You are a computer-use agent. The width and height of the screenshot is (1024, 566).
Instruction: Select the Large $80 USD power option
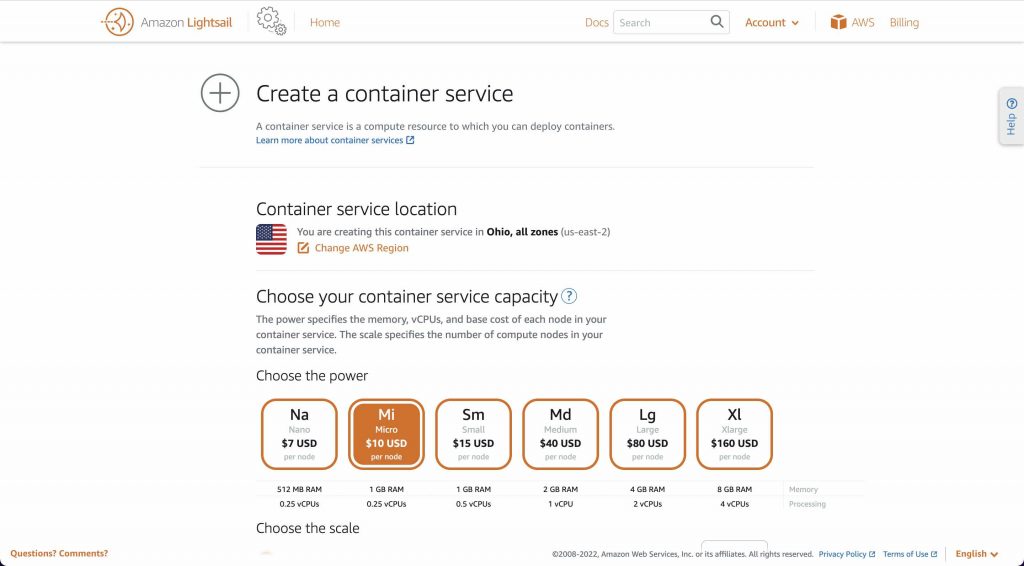tap(647, 434)
